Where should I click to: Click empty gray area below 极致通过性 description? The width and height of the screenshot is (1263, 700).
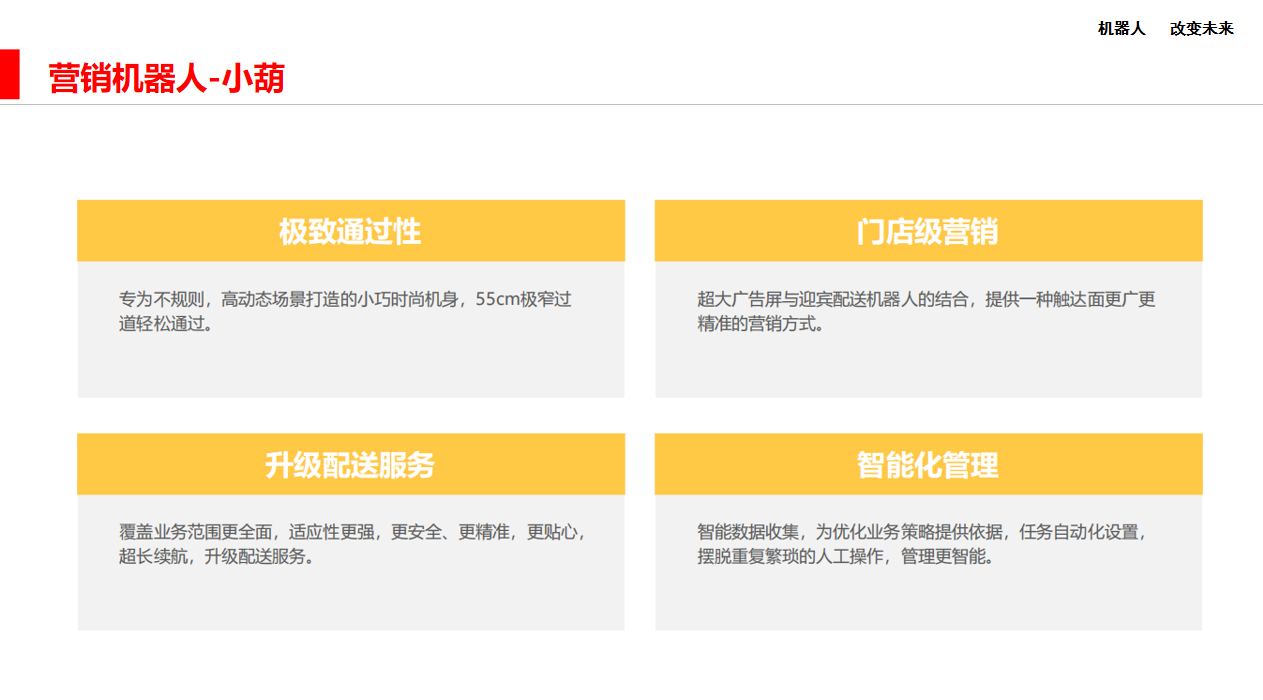[x=350, y=368]
